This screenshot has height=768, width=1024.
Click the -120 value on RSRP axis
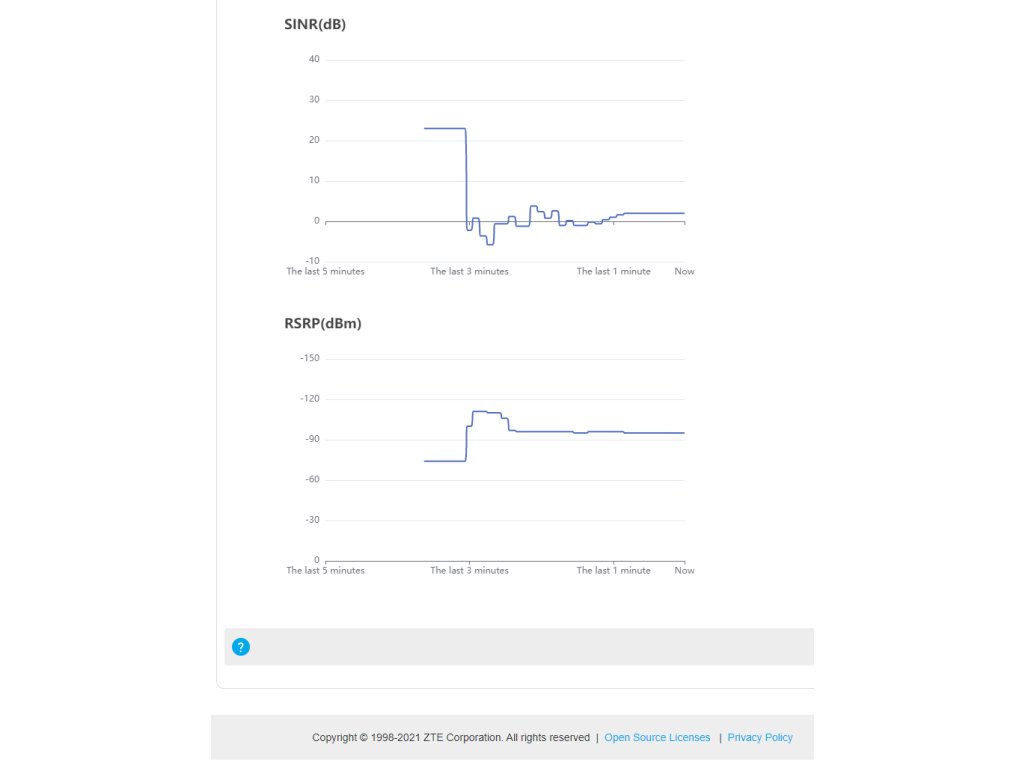(309, 399)
